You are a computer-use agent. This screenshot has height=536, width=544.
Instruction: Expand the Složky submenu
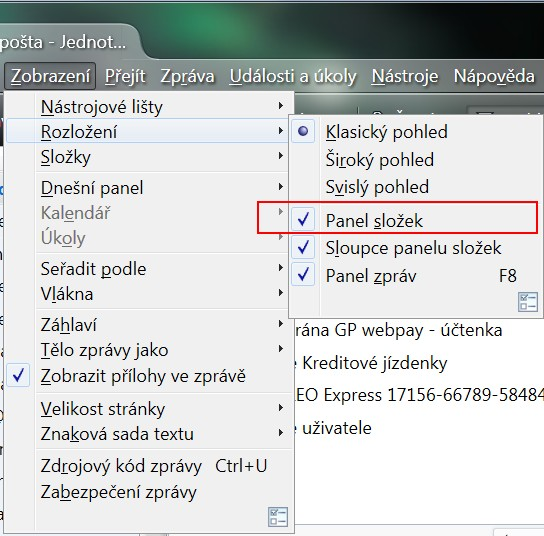pos(149,157)
